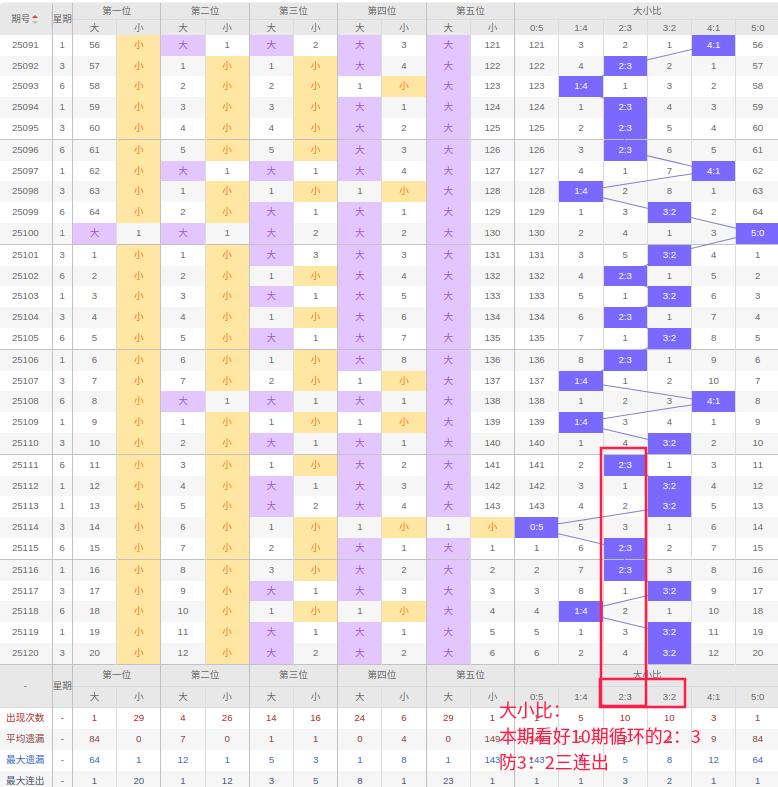Click the 最大连出 row label
The height and width of the screenshot is (787, 778).
point(25,780)
